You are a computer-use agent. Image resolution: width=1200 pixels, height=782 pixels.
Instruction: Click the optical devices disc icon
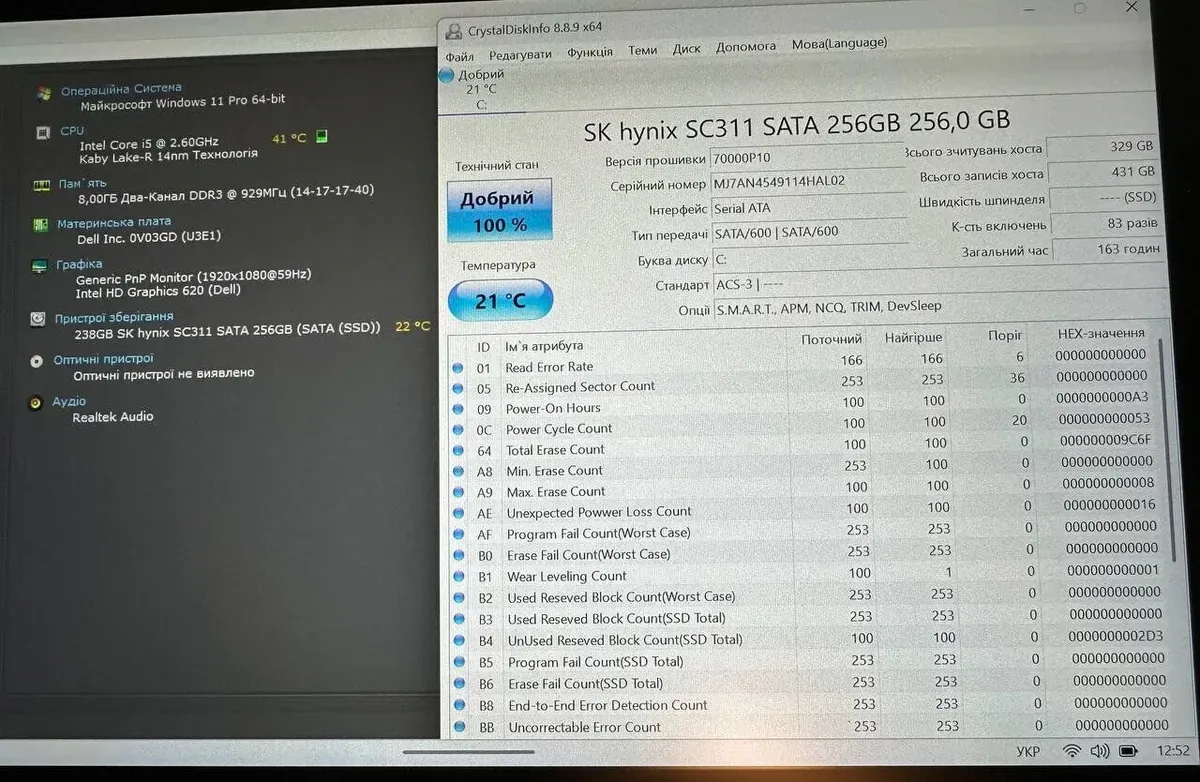click(x=37, y=361)
